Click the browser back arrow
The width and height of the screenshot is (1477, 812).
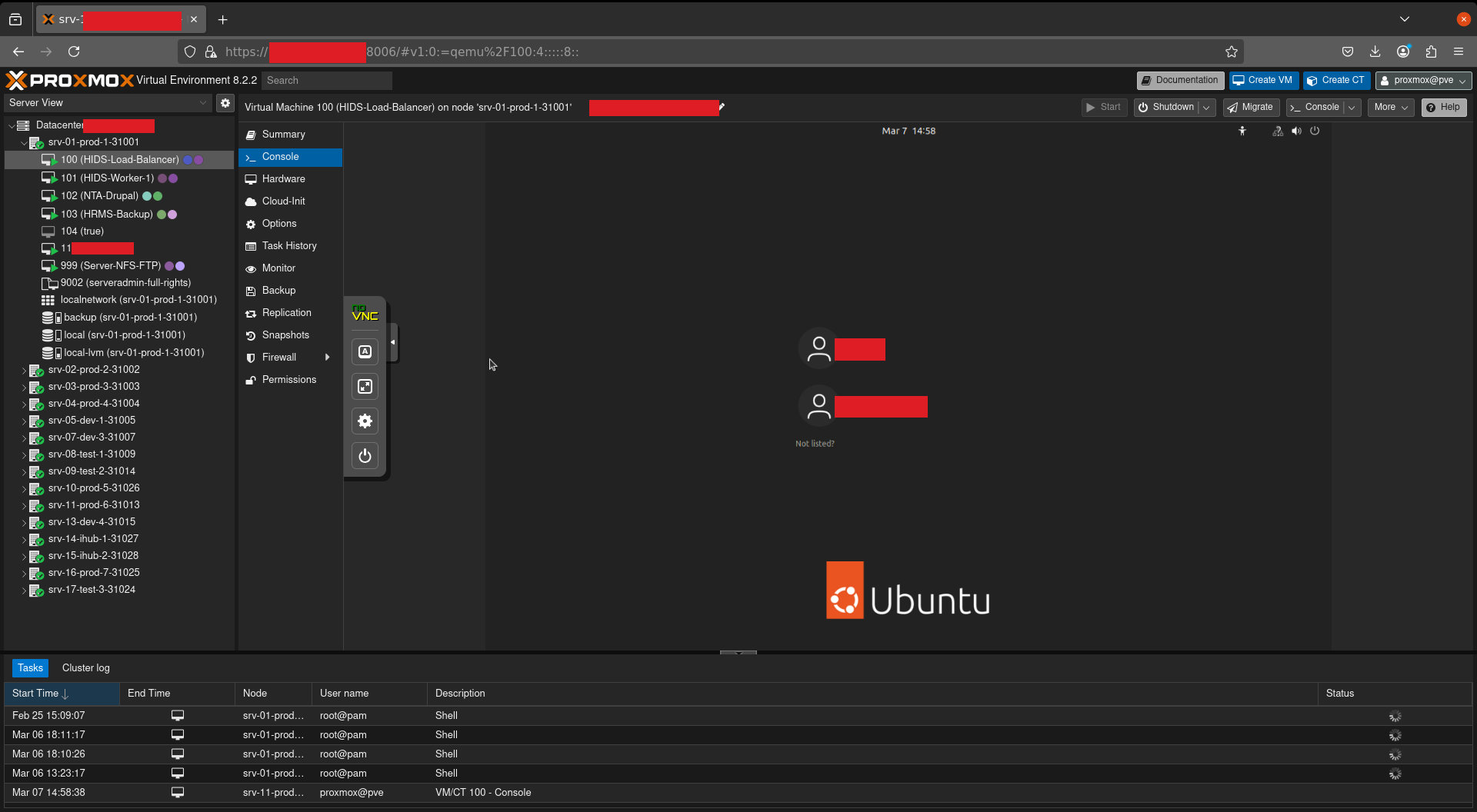[x=18, y=52]
